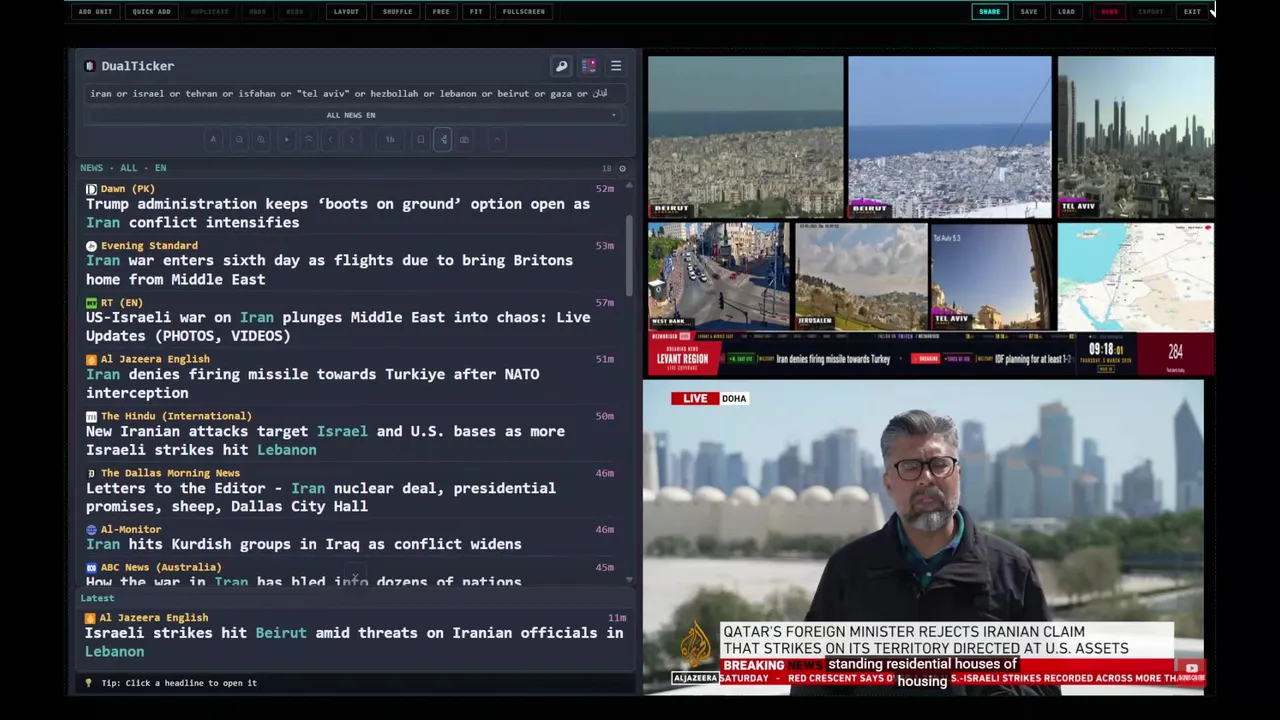Enter FULLSCREEN mode
The width and height of the screenshot is (1280, 720).
pos(524,12)
